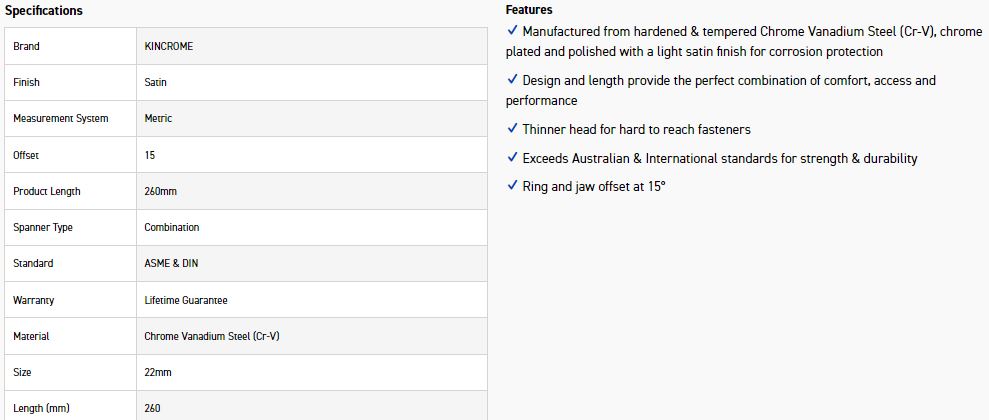Click the Satin finish value
The height and width of the screenshot is (420, 989).
point(156,83)
